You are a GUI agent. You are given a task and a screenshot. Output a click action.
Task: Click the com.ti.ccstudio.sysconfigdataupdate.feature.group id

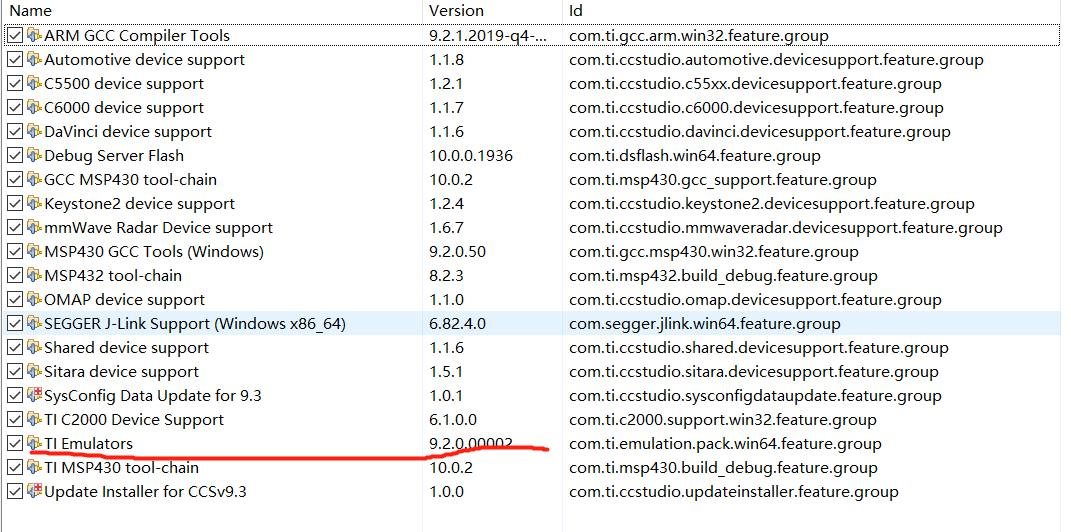click(x=755, y=396)
